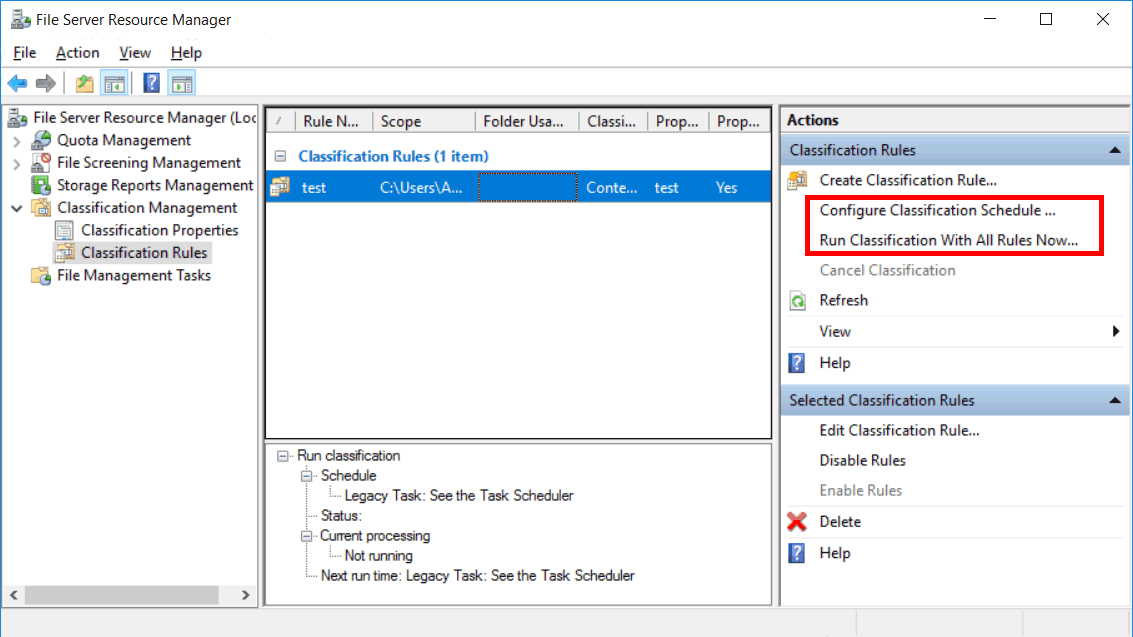The width and height of the screenshot is (1133, 637).
Task: Collapse the Classification Rules (1 item) group
Action: pos(280,156)
